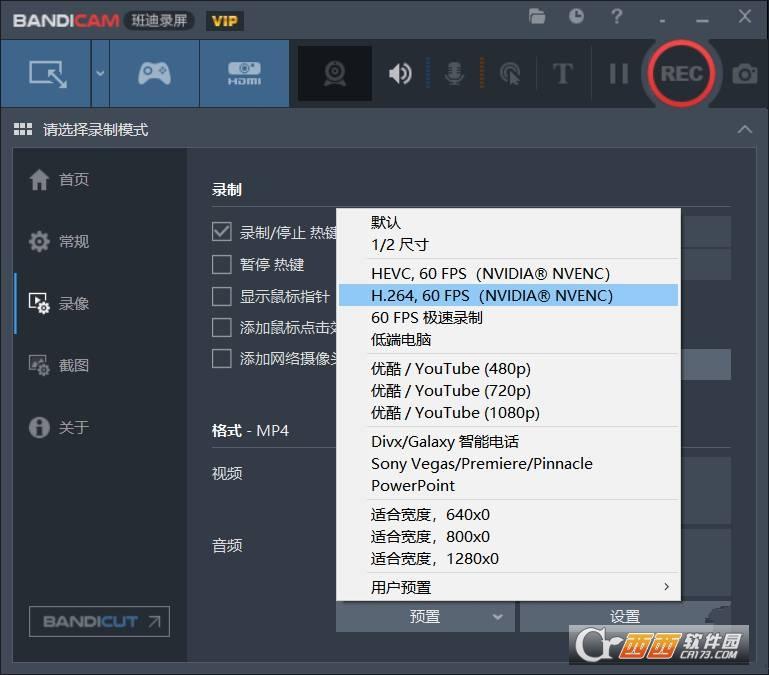Choose the PowerPoint preset
Image resolution: width=769 pixels, height=675 pixels.
click(508, 486)
